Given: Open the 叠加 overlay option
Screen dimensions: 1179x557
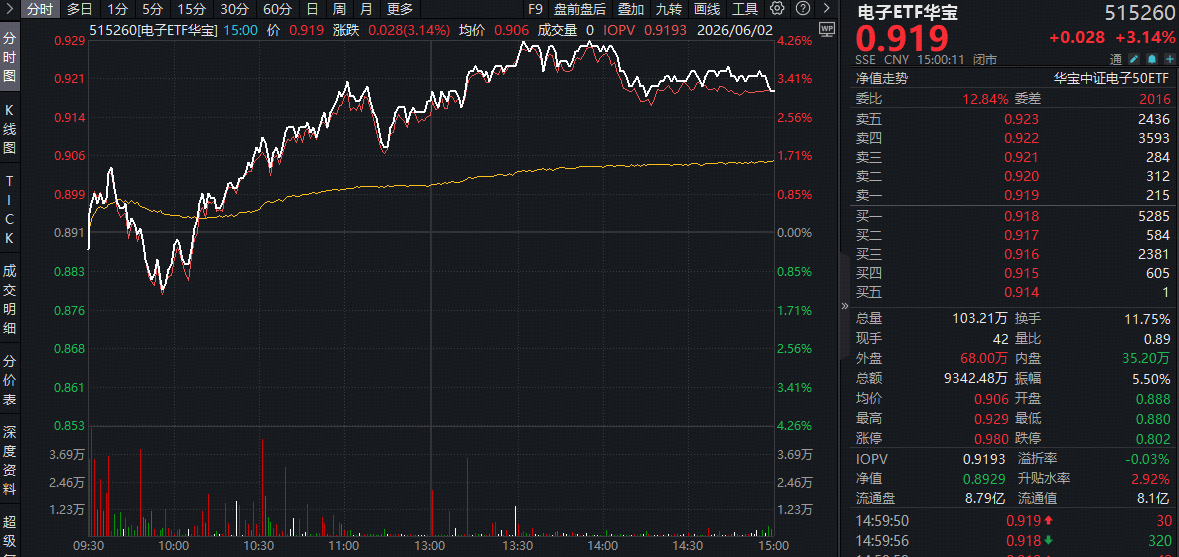Looking at the screenshot, I should pyautogui.click(x=630, y=9).
